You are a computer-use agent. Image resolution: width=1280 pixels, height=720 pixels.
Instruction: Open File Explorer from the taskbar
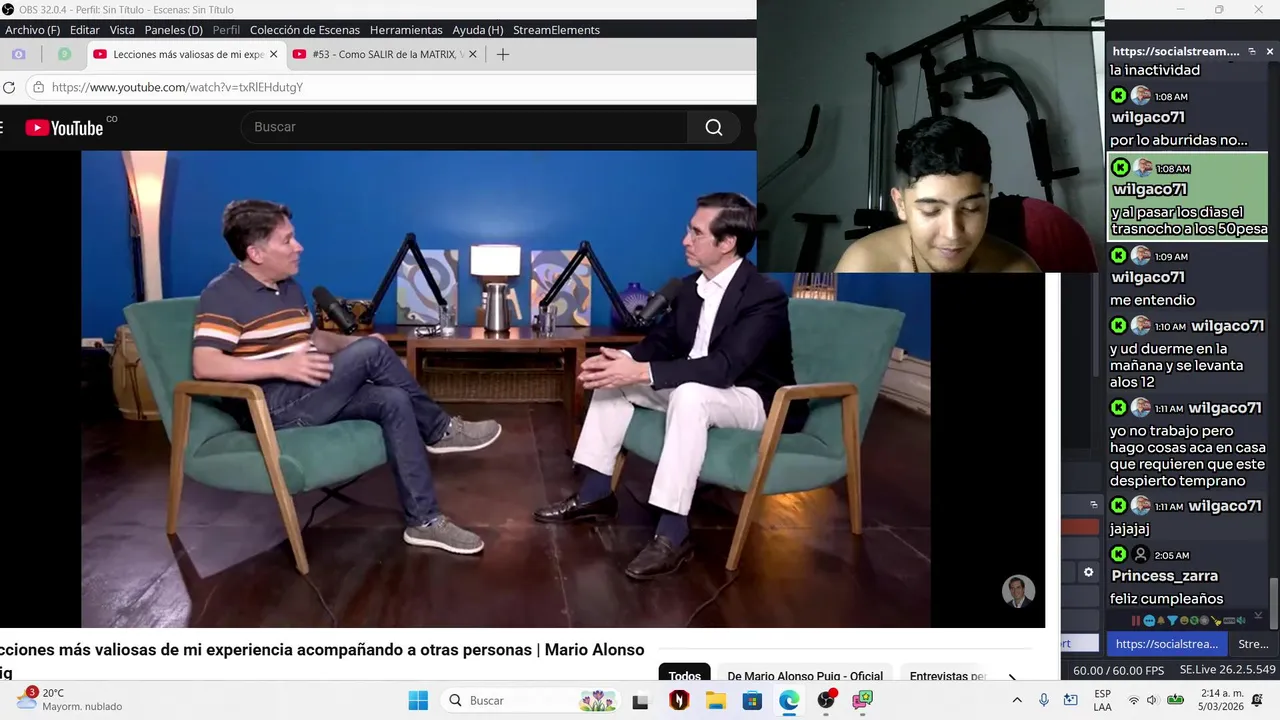pos(715,700)
